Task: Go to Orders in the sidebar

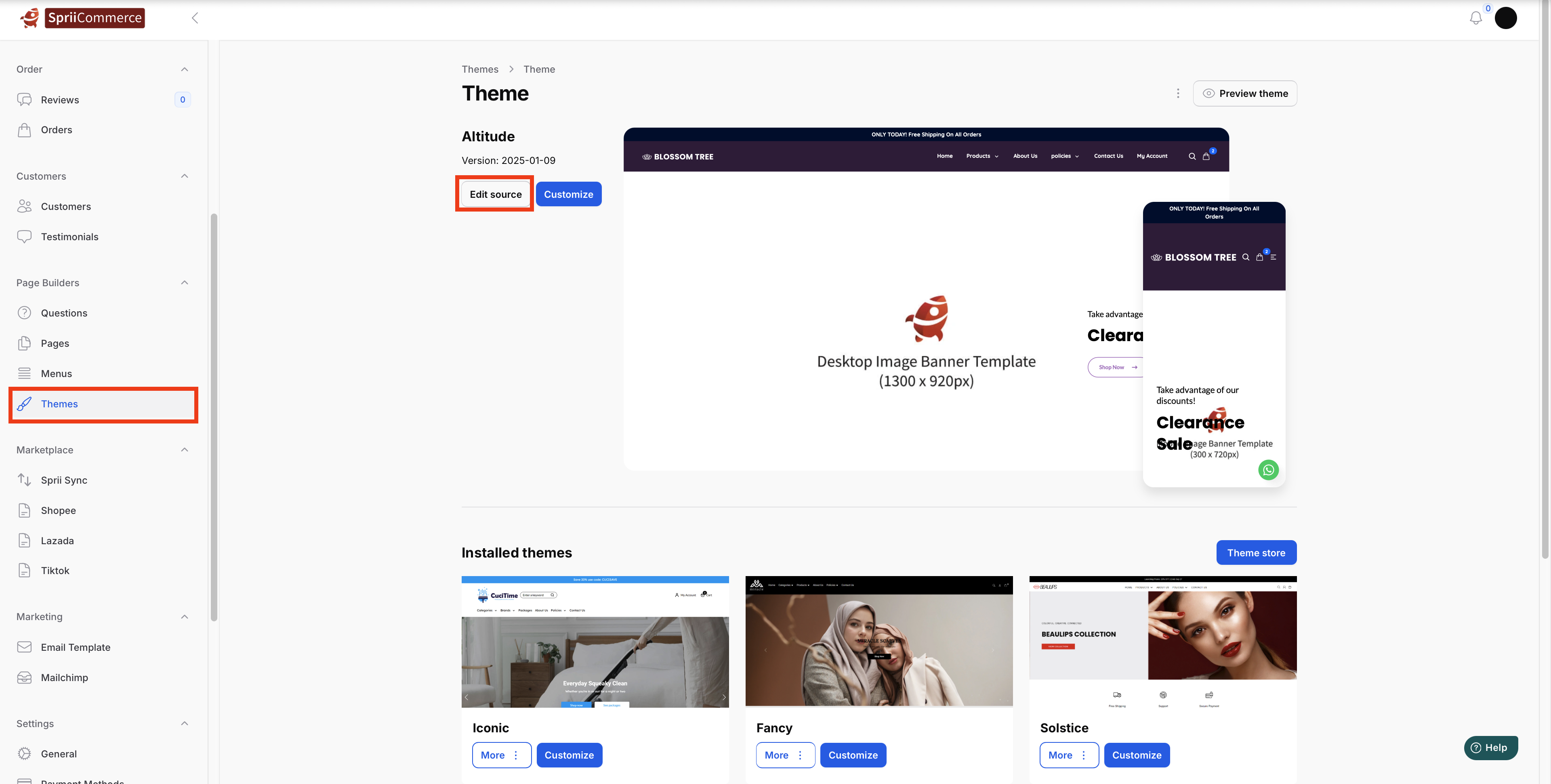Action: pyautogui.click(x=56, y=130)
